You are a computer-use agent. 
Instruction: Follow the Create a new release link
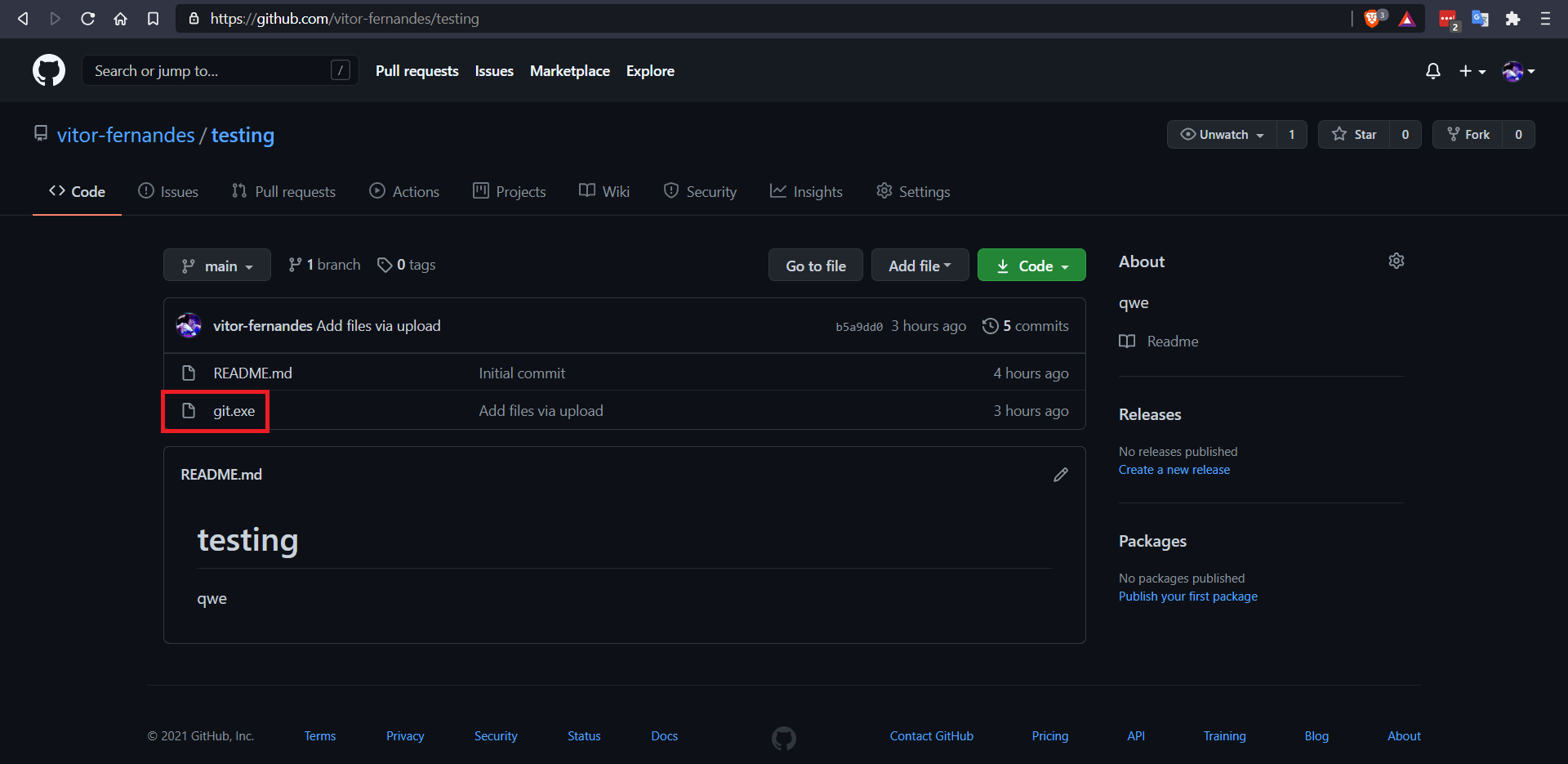click(1174, 470)
